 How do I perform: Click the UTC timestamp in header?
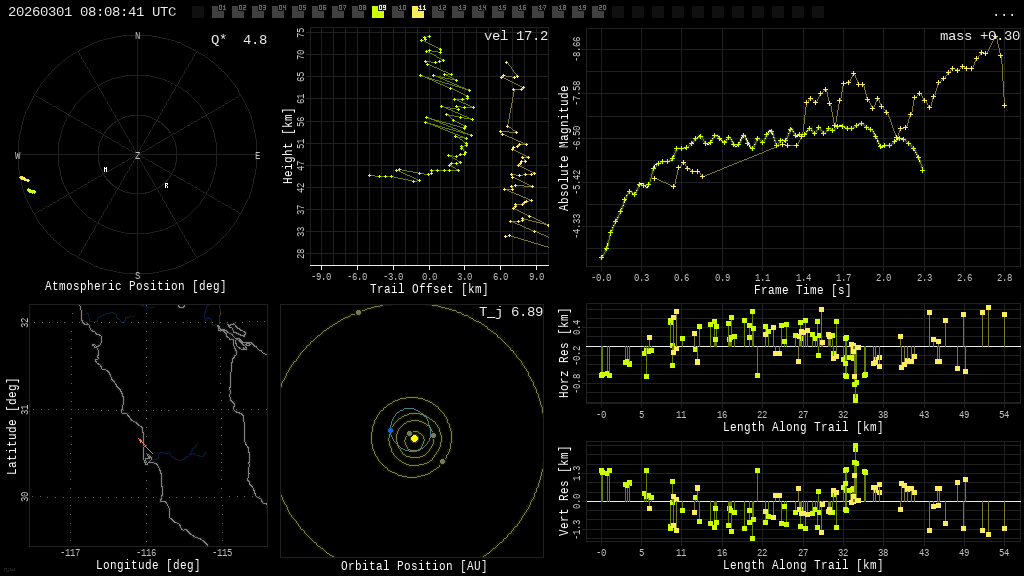[92, 12]
